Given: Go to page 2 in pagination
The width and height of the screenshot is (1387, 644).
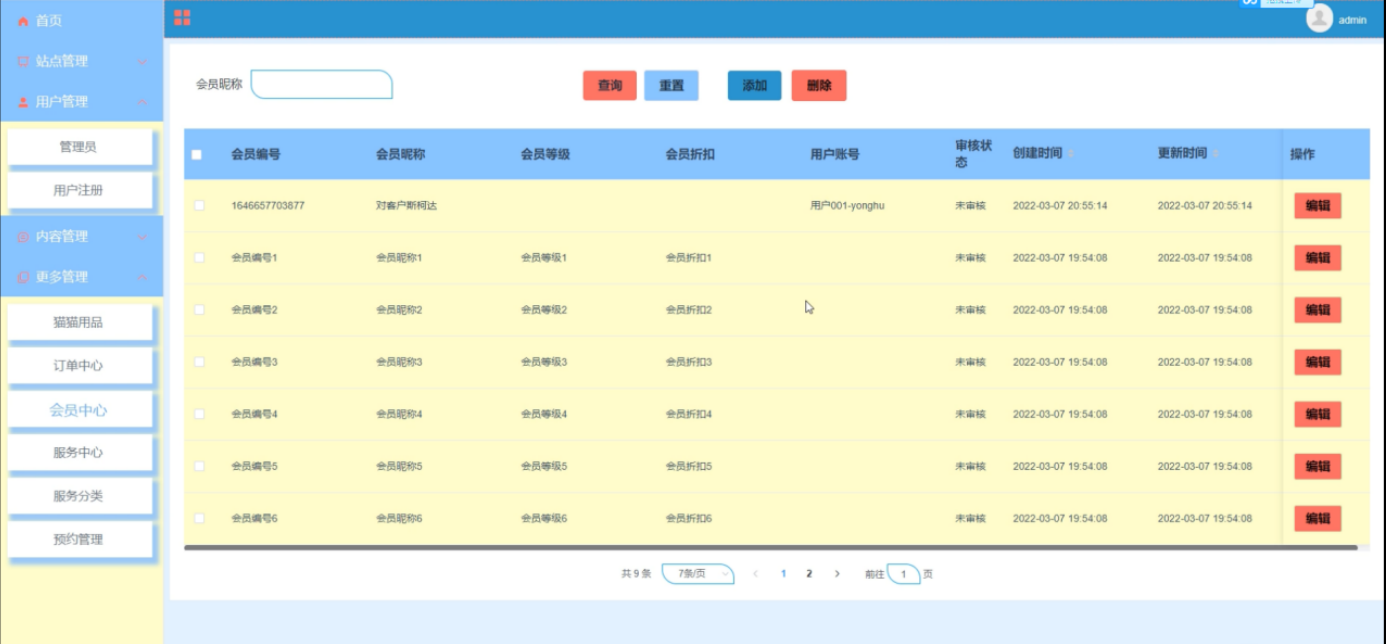Looking at the screenshot, I should (x=809, y=574).
